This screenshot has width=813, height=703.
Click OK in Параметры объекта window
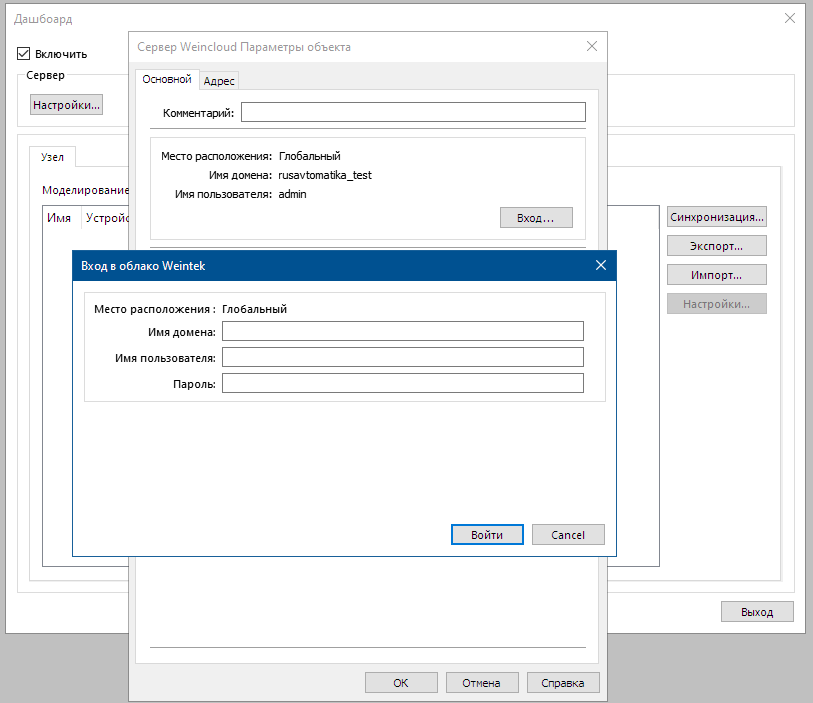click(x=401, y=683)
